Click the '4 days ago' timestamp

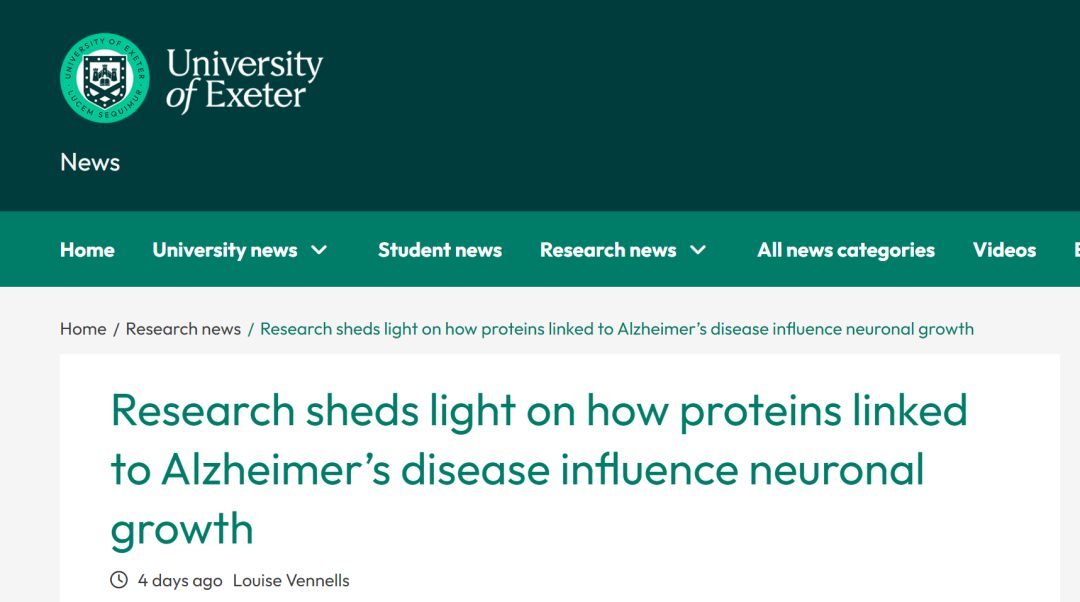[180, 580]
